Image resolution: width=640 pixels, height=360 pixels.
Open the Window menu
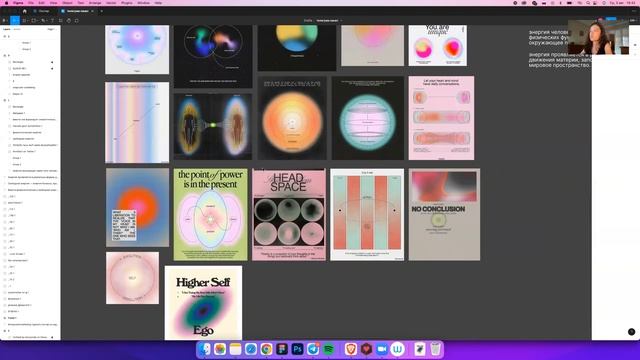click(144, 3)
